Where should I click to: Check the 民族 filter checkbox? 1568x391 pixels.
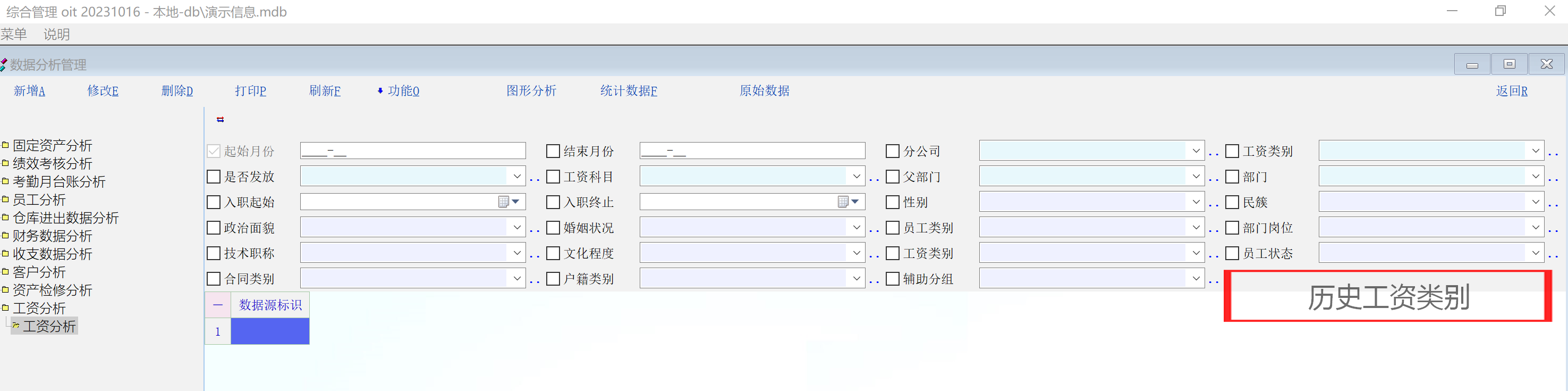[1232, 202]
